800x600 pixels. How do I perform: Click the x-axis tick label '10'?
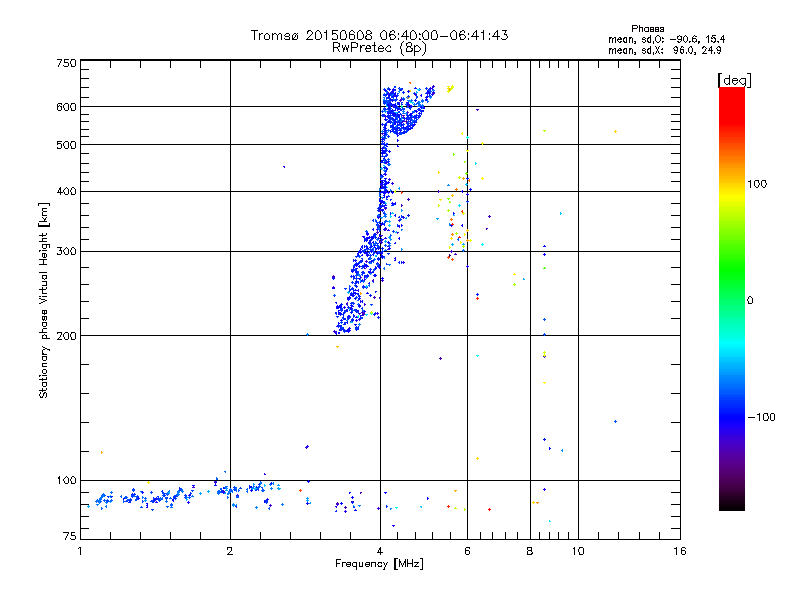pos(578,551)
